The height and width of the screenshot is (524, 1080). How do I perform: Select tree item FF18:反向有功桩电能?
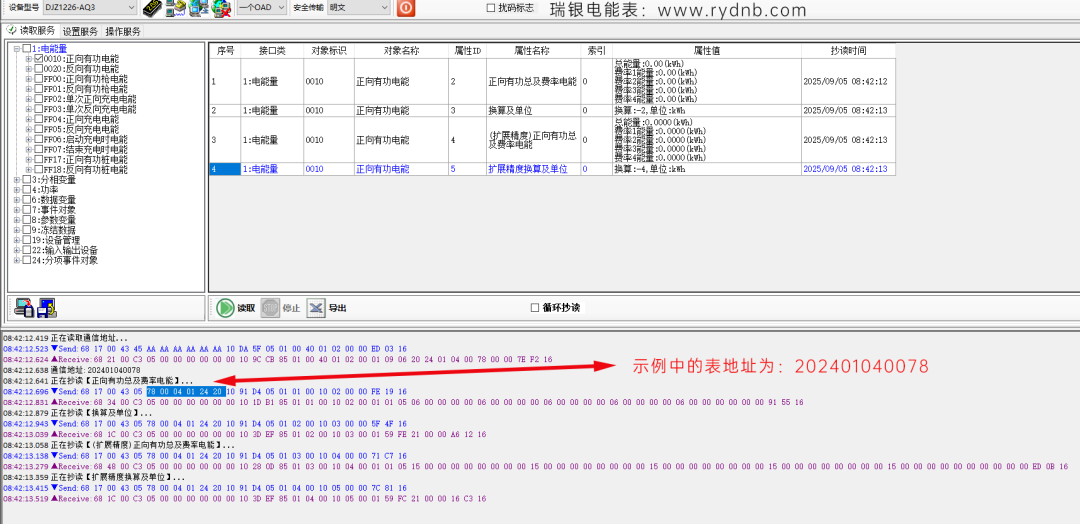pyautogui.click(x=85, y=169)
